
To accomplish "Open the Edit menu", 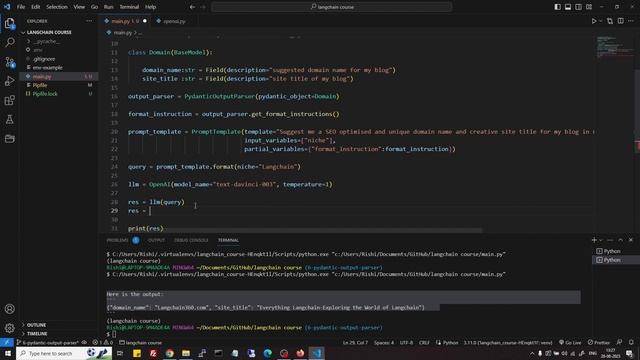I will pyautogui.click(x=36, y=7).
